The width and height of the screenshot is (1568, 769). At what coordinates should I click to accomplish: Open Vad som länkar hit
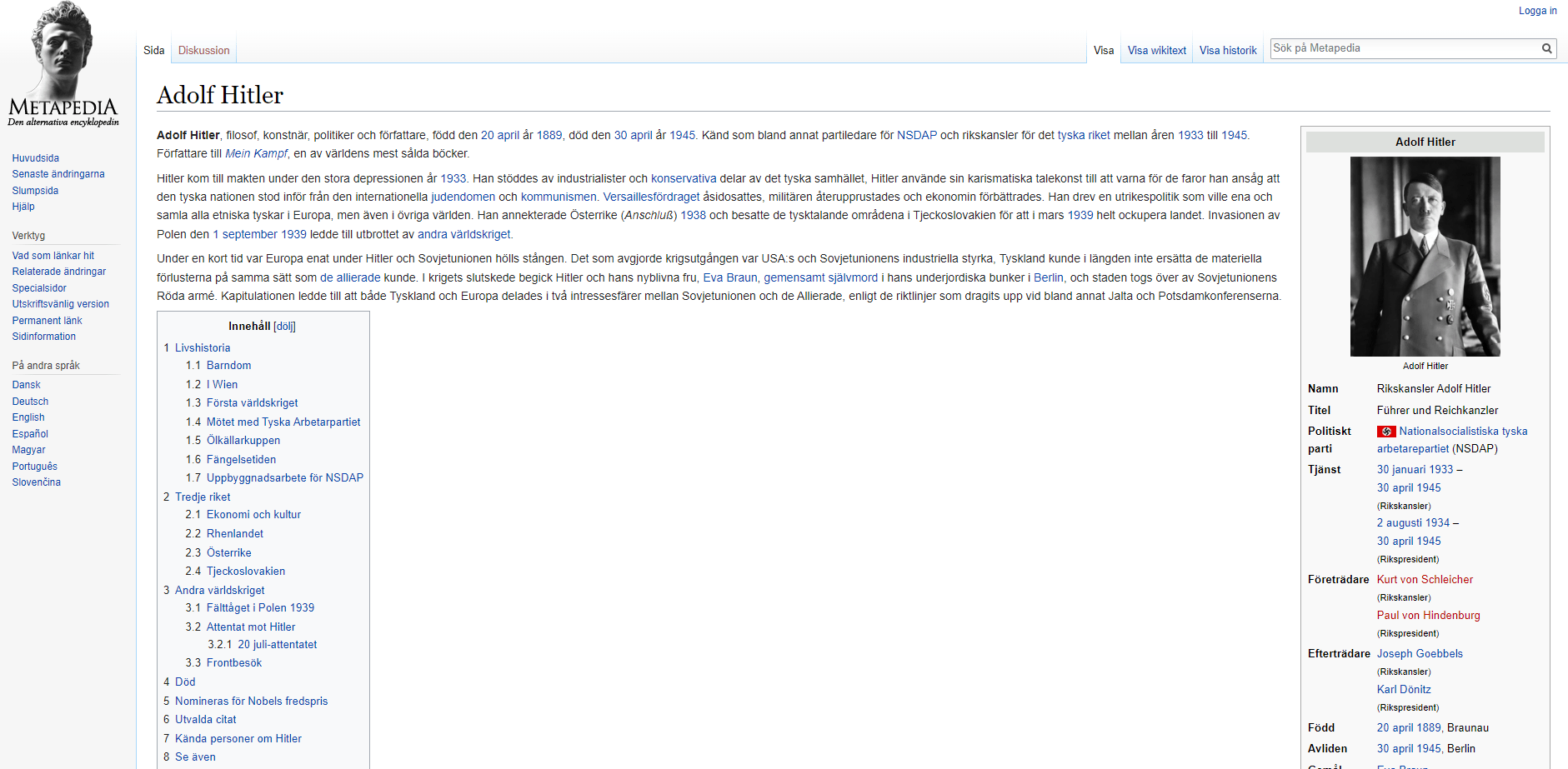pyautogui.click(x=53, y=256)
